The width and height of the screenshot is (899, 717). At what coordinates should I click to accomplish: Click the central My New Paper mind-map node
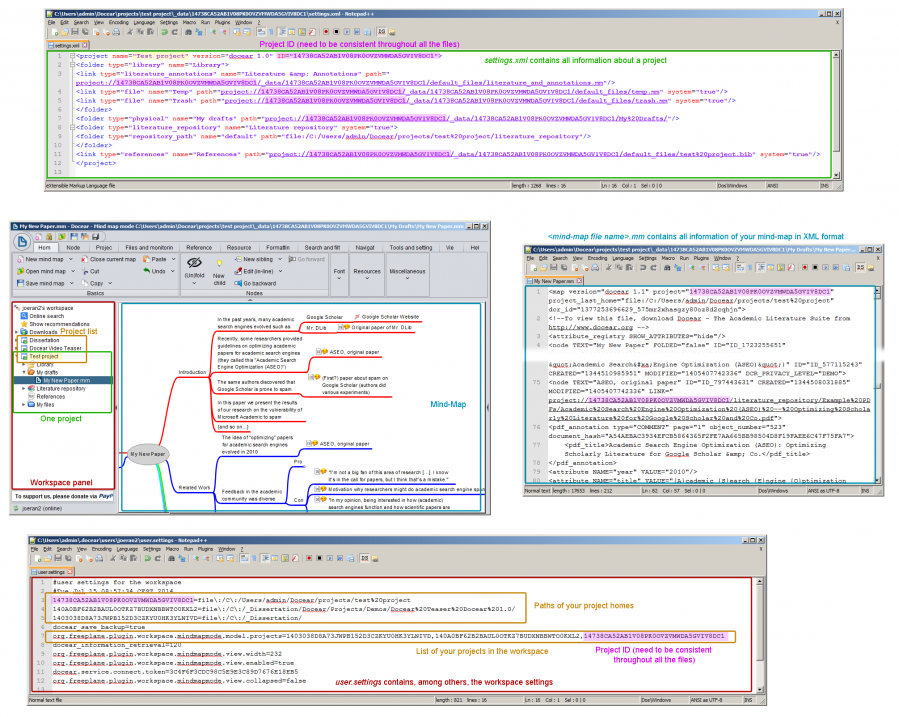(x=147, y=454)
